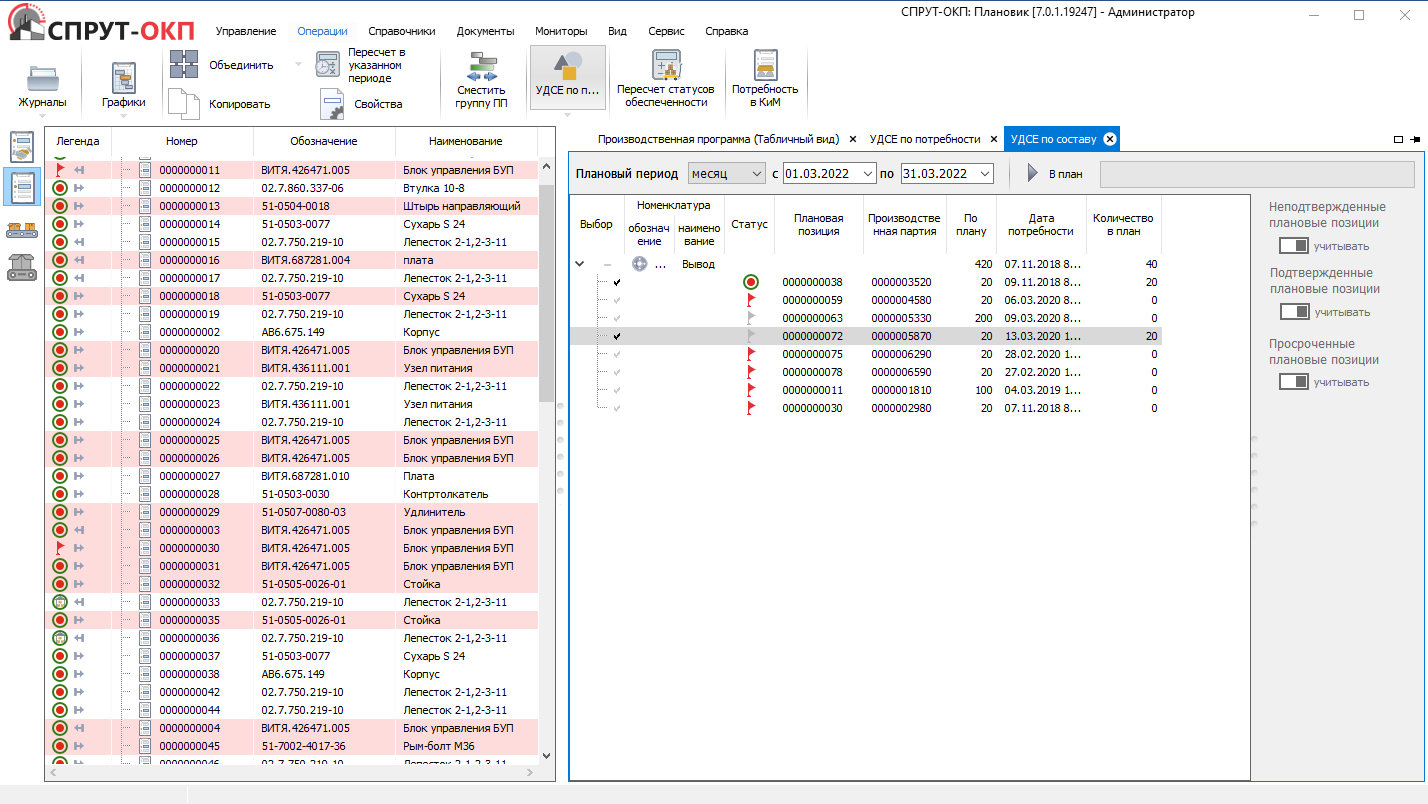This screenshot has width=1428, height=804.
Task: Toggle Неподтвержденные плановые позиции switch
Action: (1294, 246)
